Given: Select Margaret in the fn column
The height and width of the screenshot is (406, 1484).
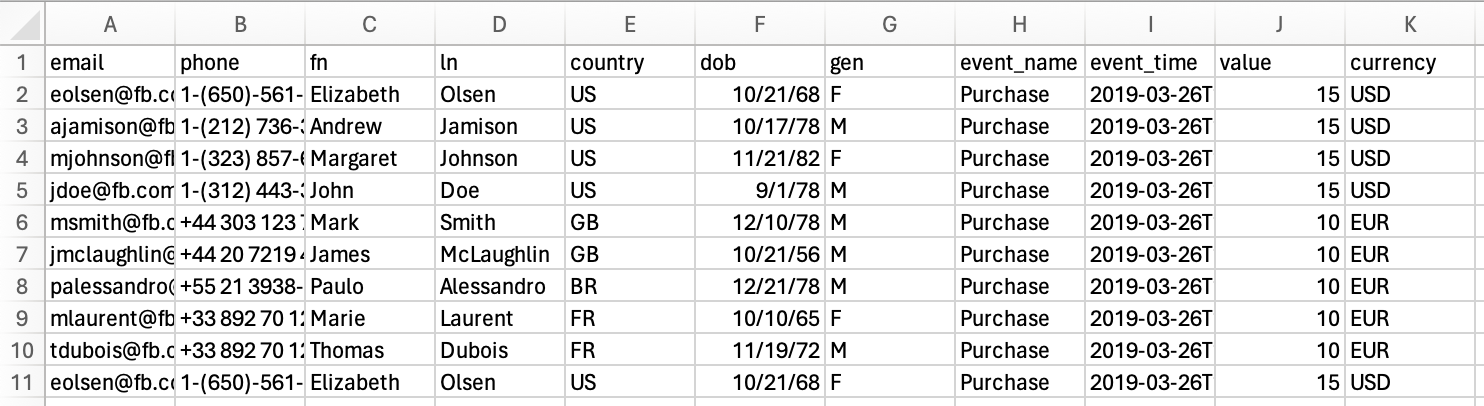Looking at the screenshot, I should pyautogui.click(x=370, y=159).
